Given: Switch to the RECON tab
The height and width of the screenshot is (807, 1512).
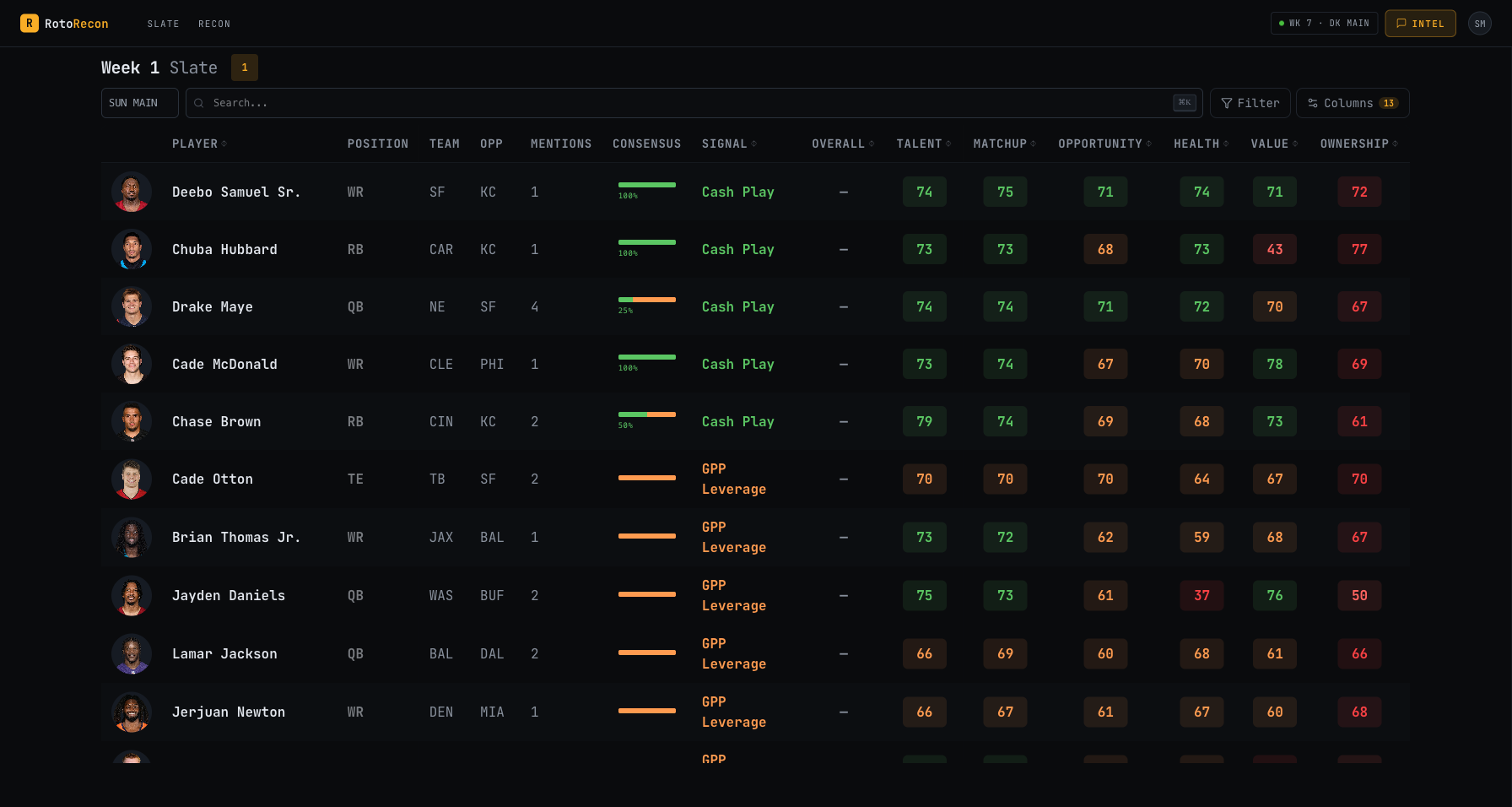Looking at the screenshot, I should pyautogui.click(x=214, y=24).
